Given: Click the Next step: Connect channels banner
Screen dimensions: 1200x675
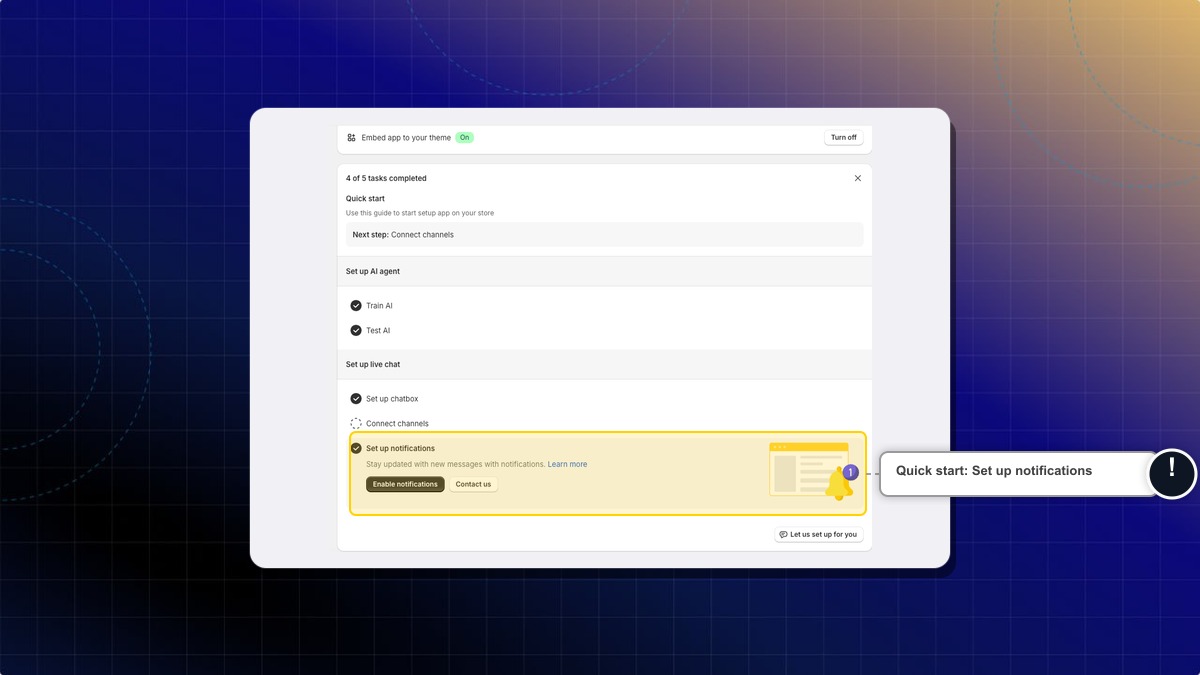Looking at the screenshot, I should (x=604, y=235).
